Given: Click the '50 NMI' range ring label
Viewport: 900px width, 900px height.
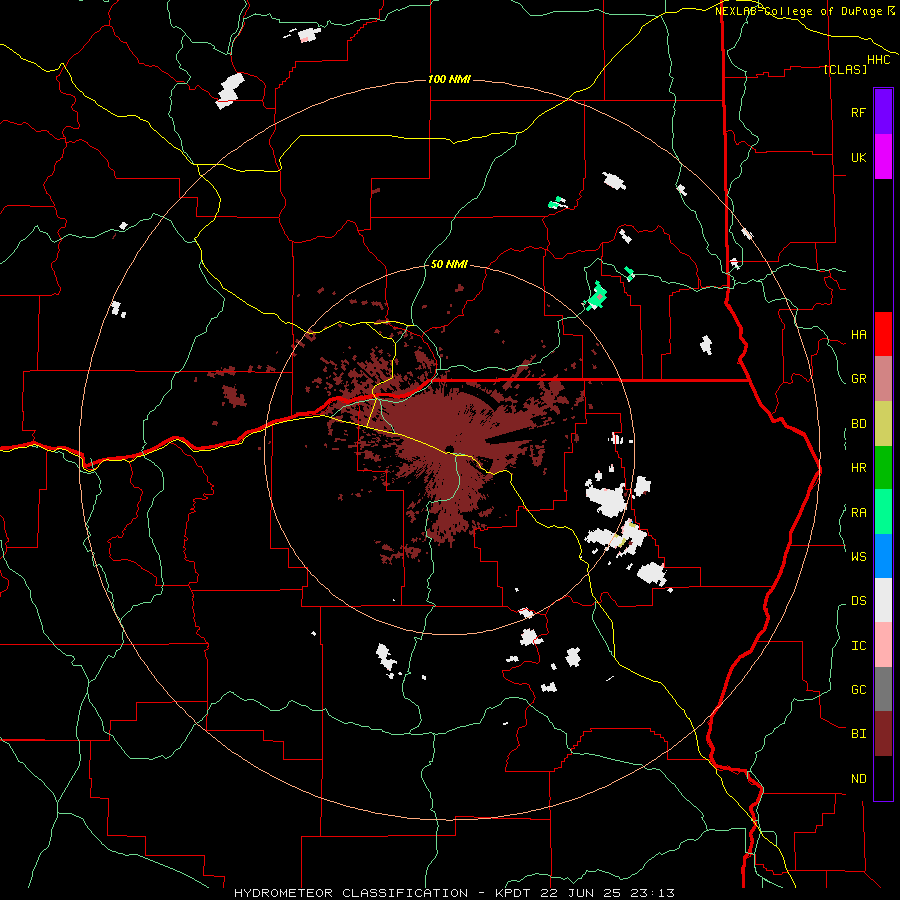Looking at the screenshot, I should [449, 265].
